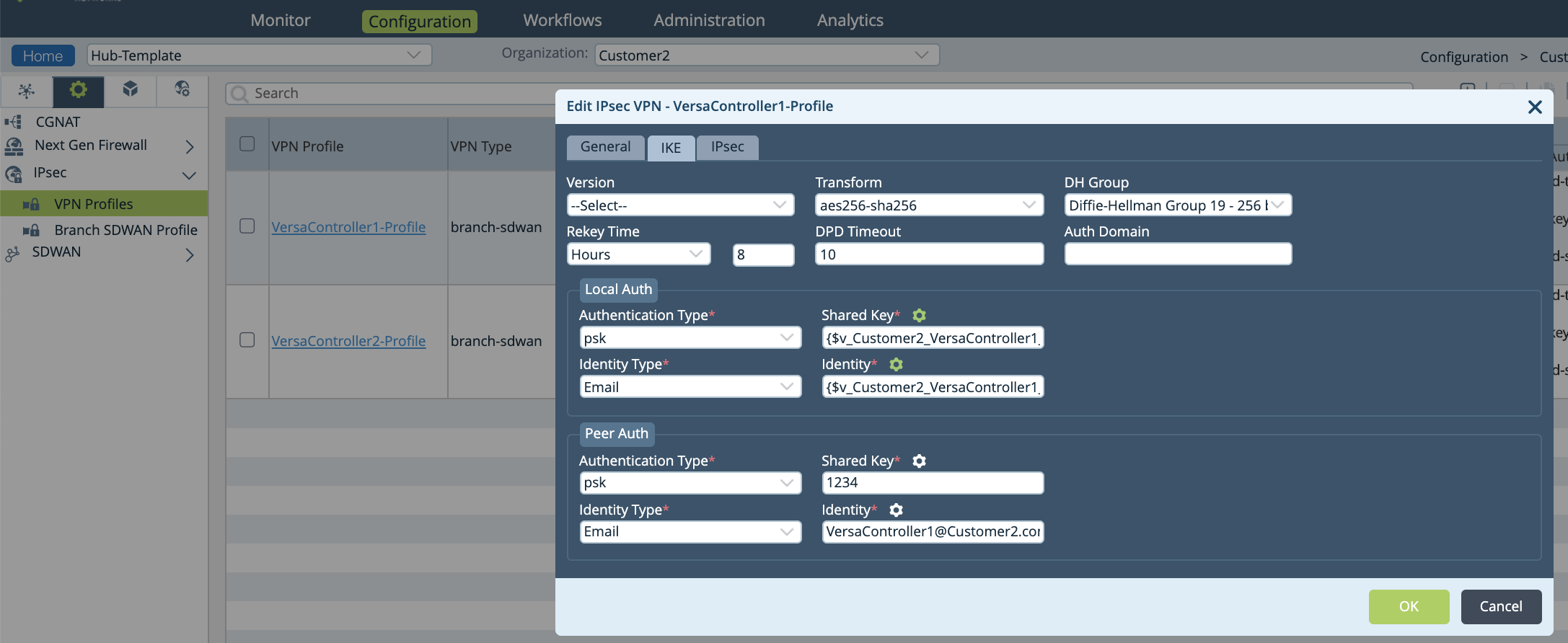This screenshot has height=643, width=1568.
Task: Click the VPN Profile column header
Action: 307,146
